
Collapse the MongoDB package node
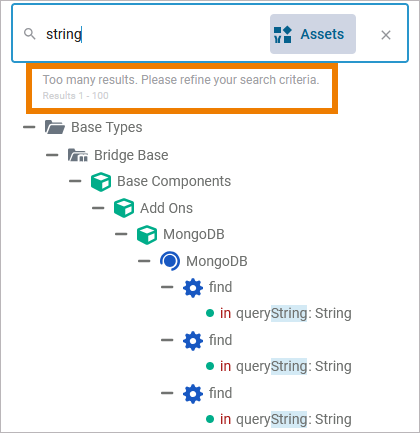(121, 234)
